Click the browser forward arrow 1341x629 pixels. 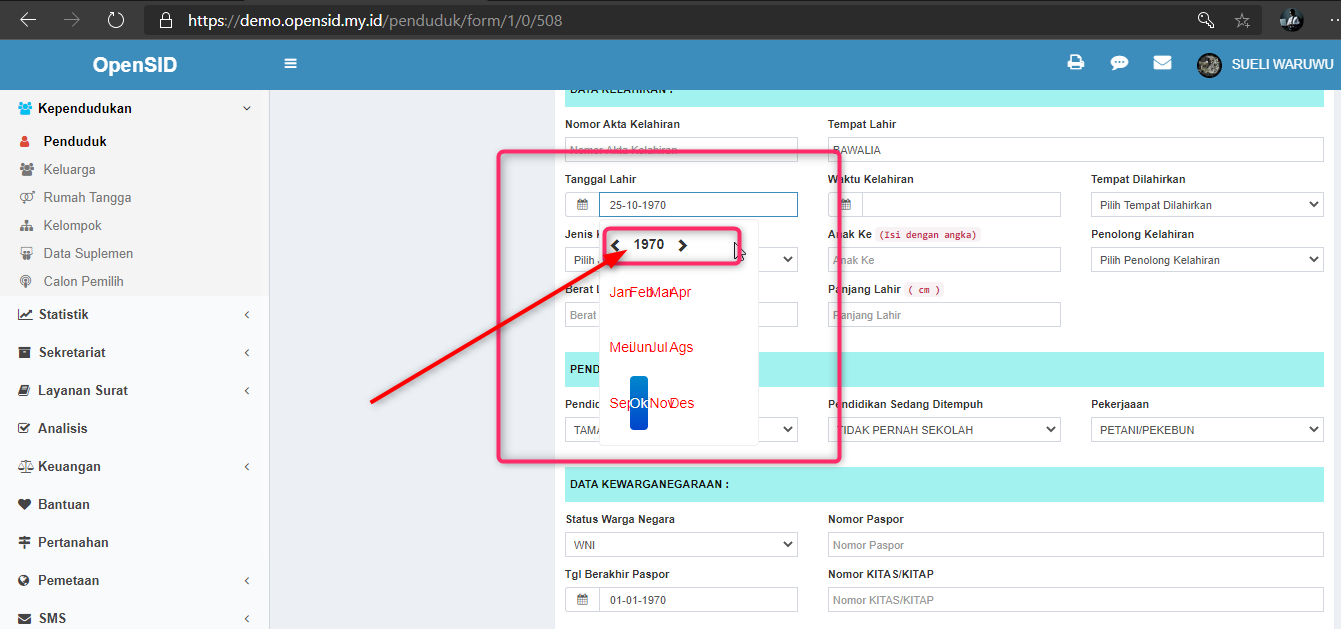pyautogui.click(x=71, y=20)
